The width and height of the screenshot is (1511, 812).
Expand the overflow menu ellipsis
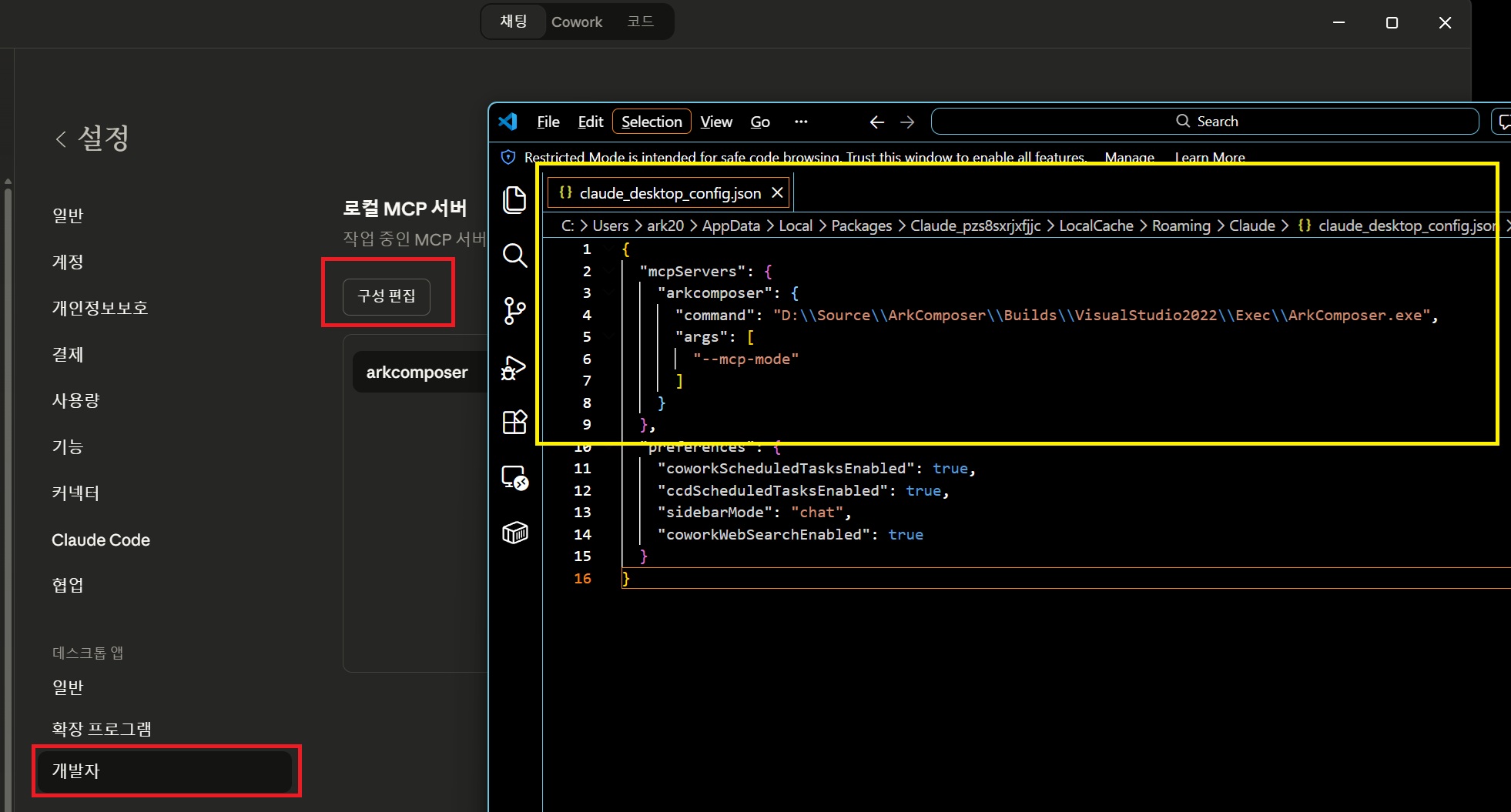(x=801, y=122)
